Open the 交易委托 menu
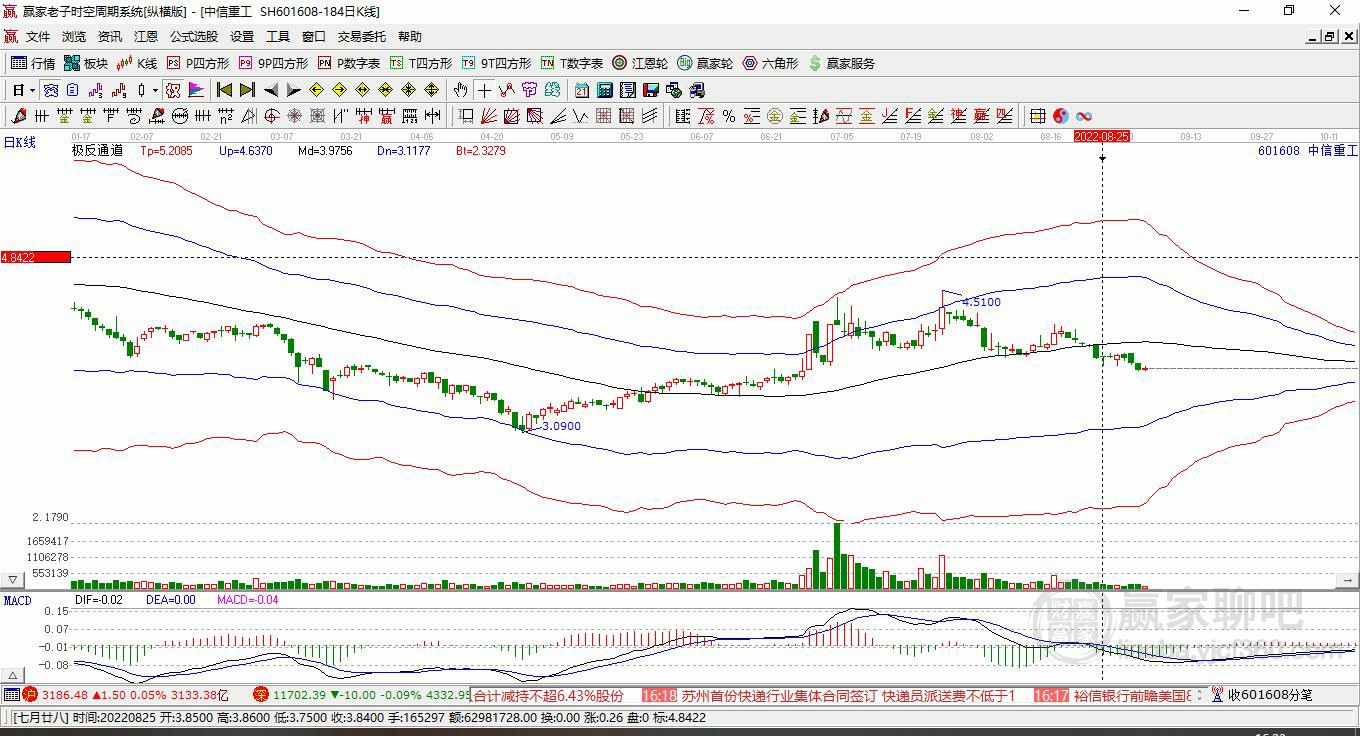The height and width of the screenshot is (736, 1360). click(361, 37)
